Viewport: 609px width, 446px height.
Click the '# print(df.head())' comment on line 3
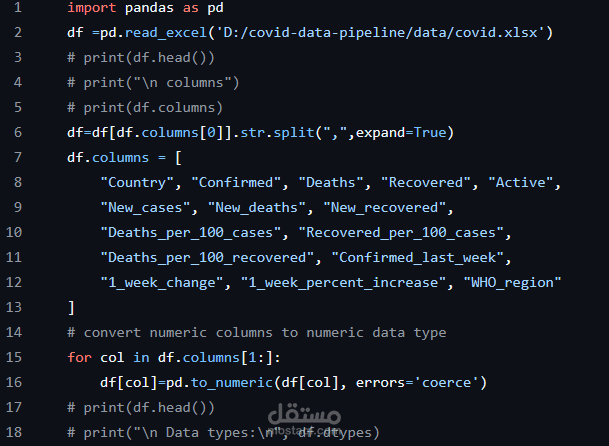[141, 58]
